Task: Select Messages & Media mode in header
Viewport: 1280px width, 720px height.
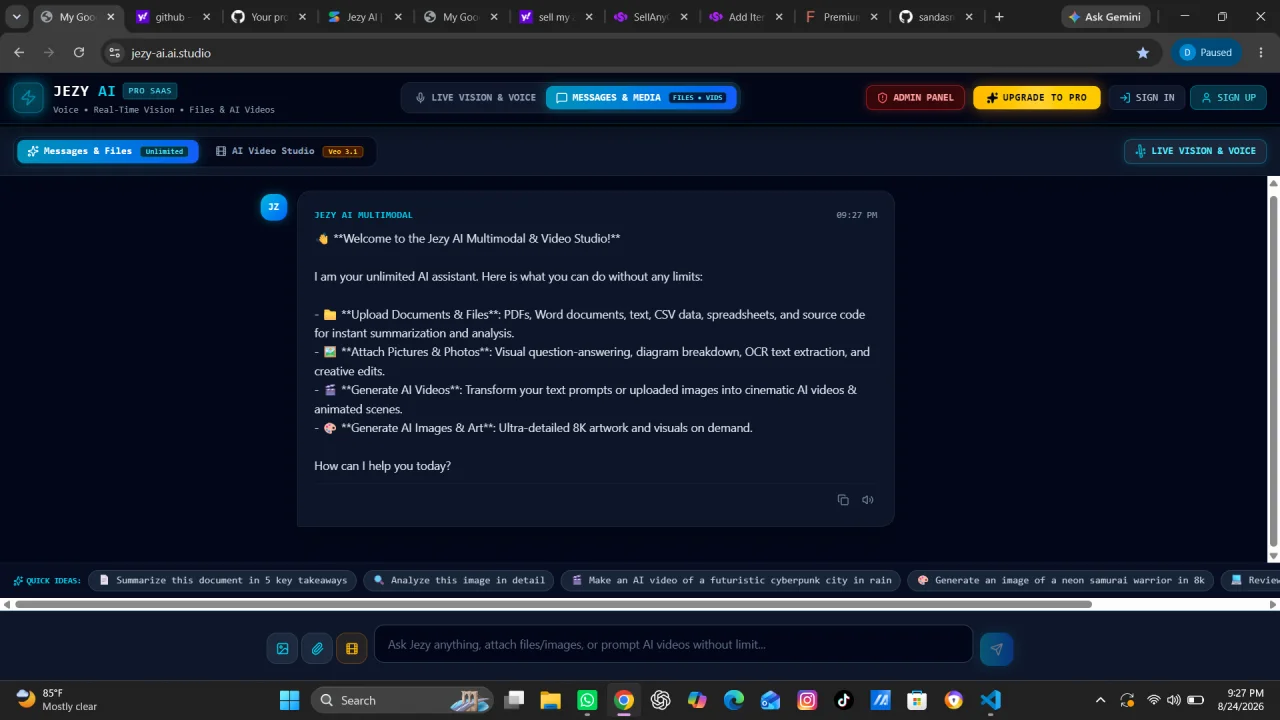Action: tap(641, 98)
